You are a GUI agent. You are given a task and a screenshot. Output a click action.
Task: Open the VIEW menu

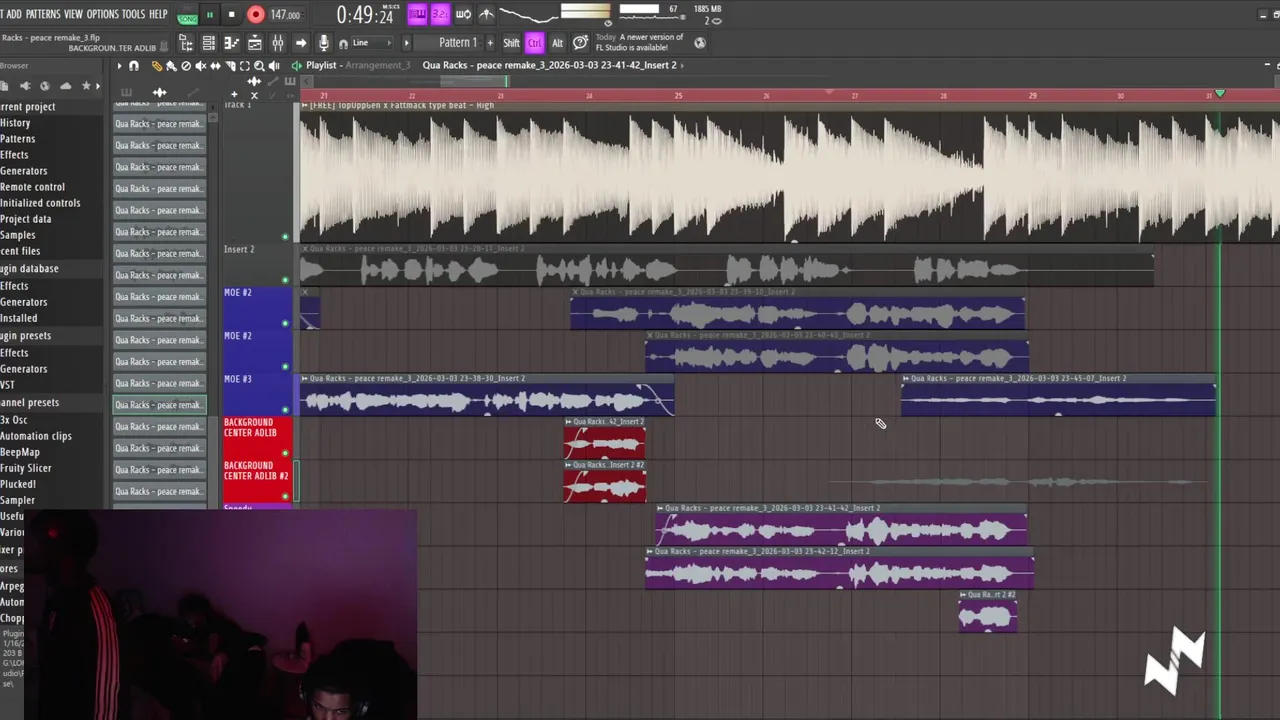74,14
